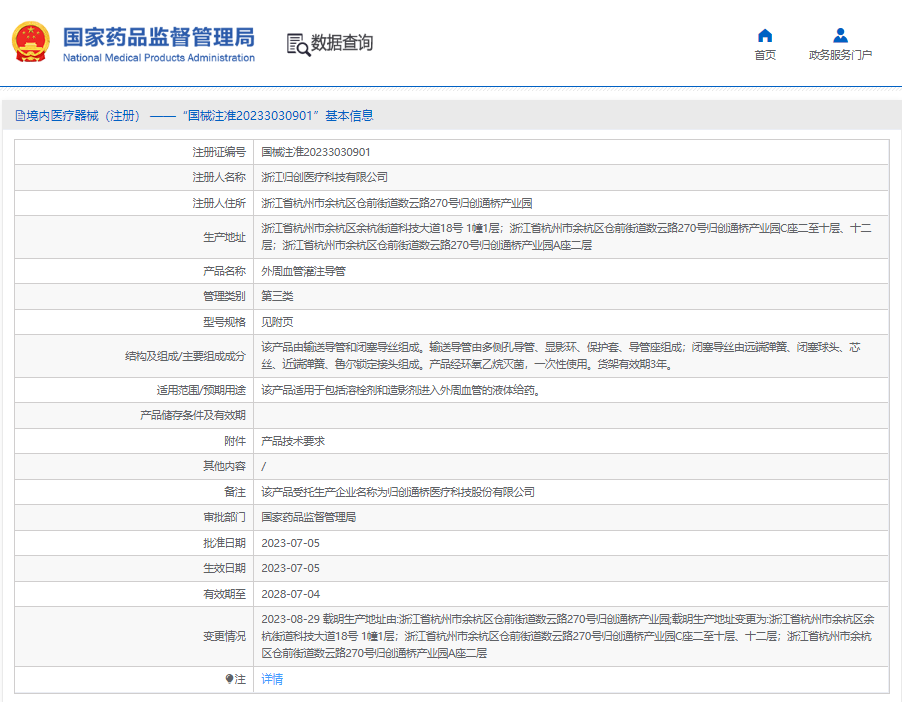The height and width of the screenshot is (702, 902).
Task: Click the expiry date 2028-07-04
Action: pos(291,594)
